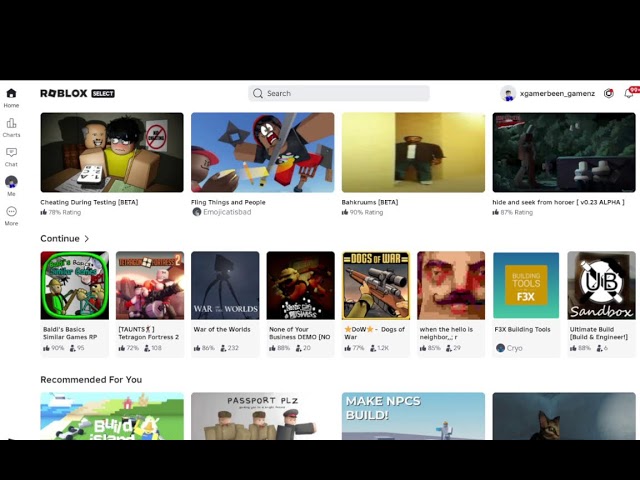Click the SELECT badge beside logo
640x480 pixels.
point(103,93)
